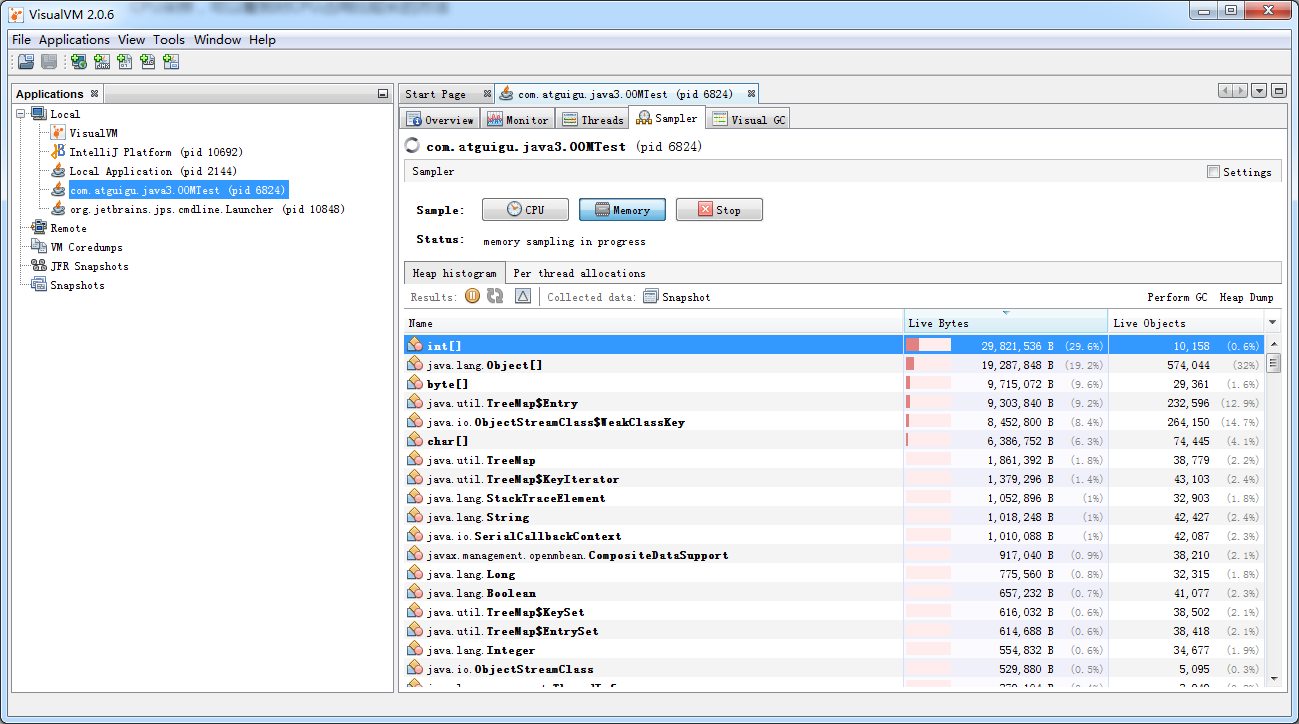Image resolution: width=1299 pixels, height=724 pixels.
Task: Pause live results with the orange pause icon
Action: (472, 296)
